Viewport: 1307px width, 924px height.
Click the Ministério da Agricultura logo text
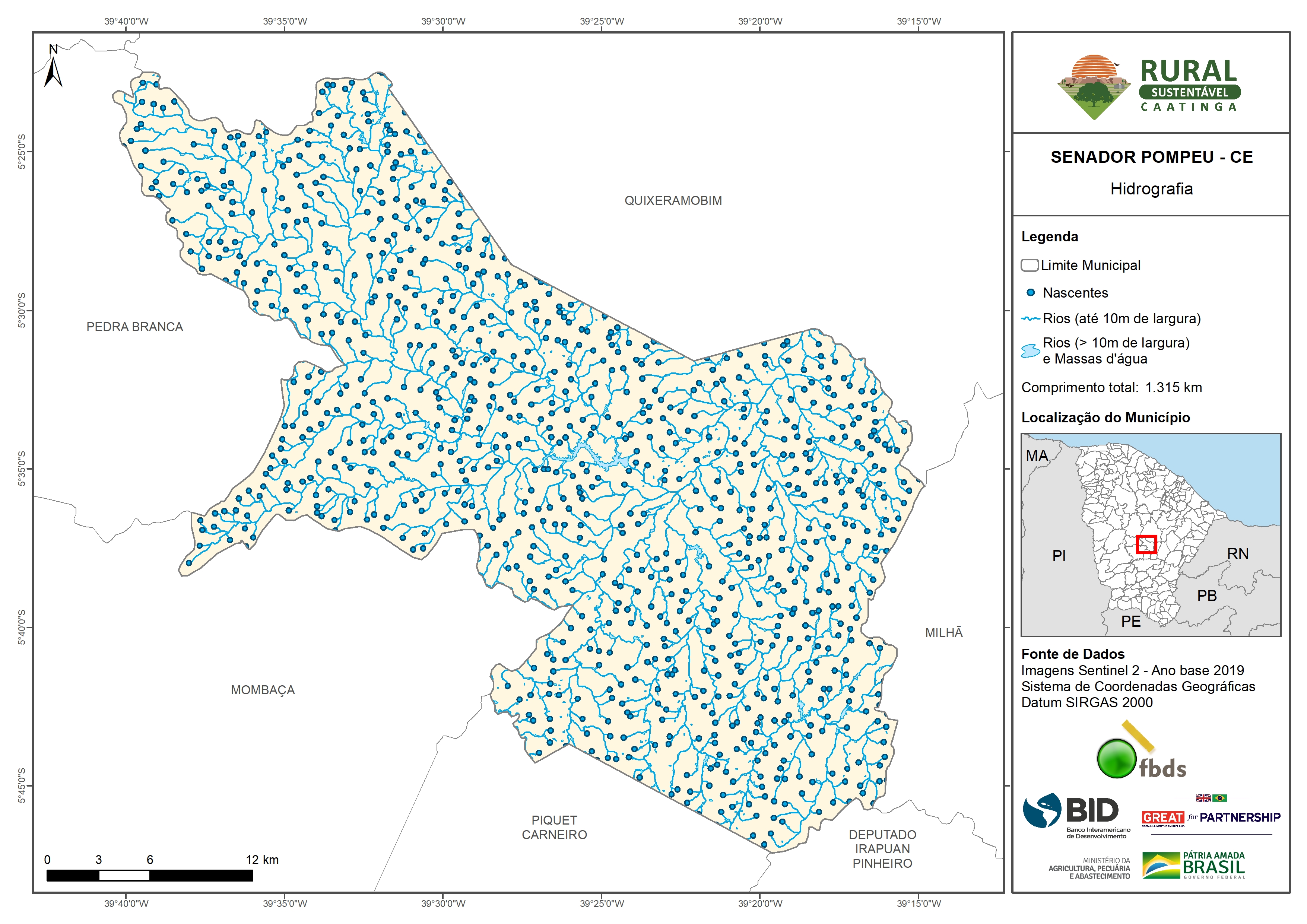point(1089,868)
